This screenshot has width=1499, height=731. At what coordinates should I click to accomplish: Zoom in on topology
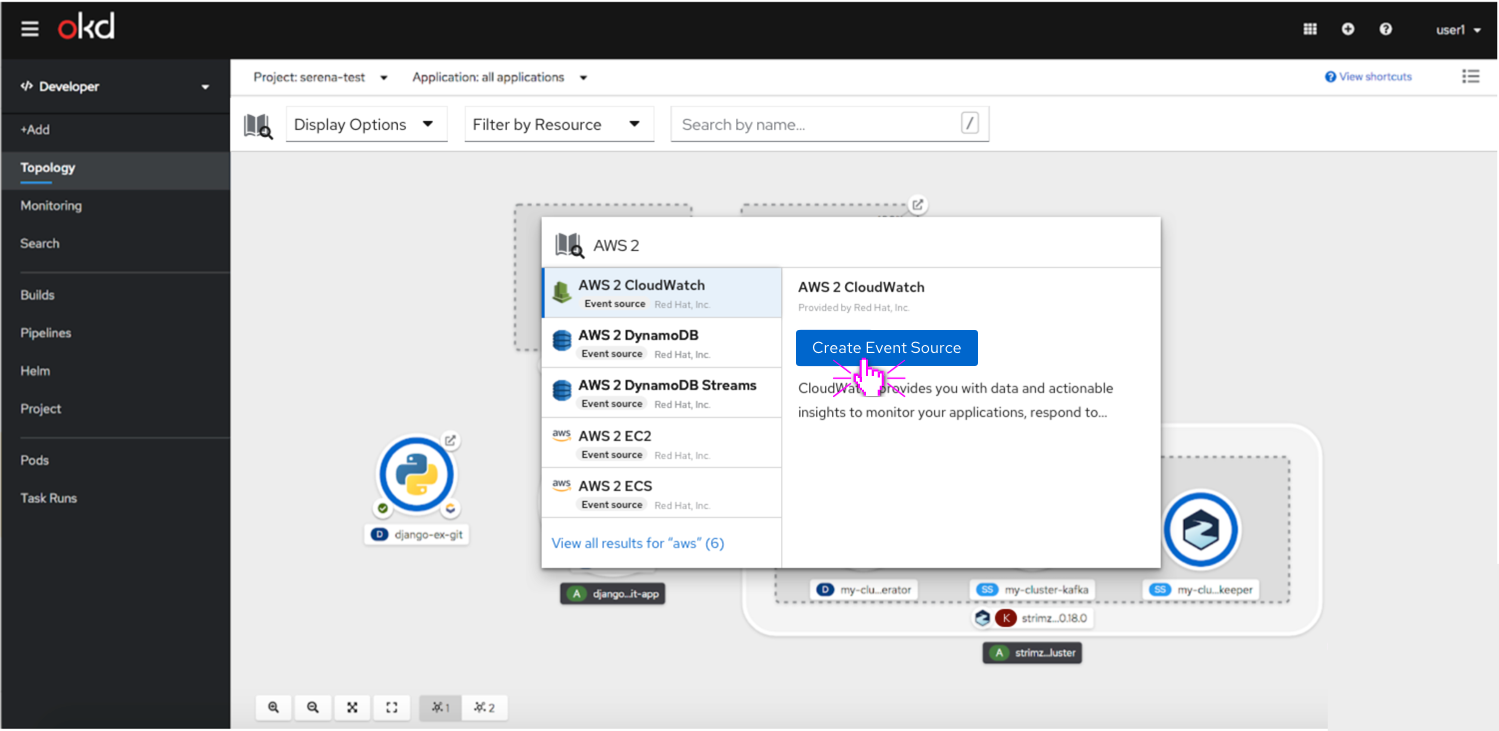click(x=273, y=708)
